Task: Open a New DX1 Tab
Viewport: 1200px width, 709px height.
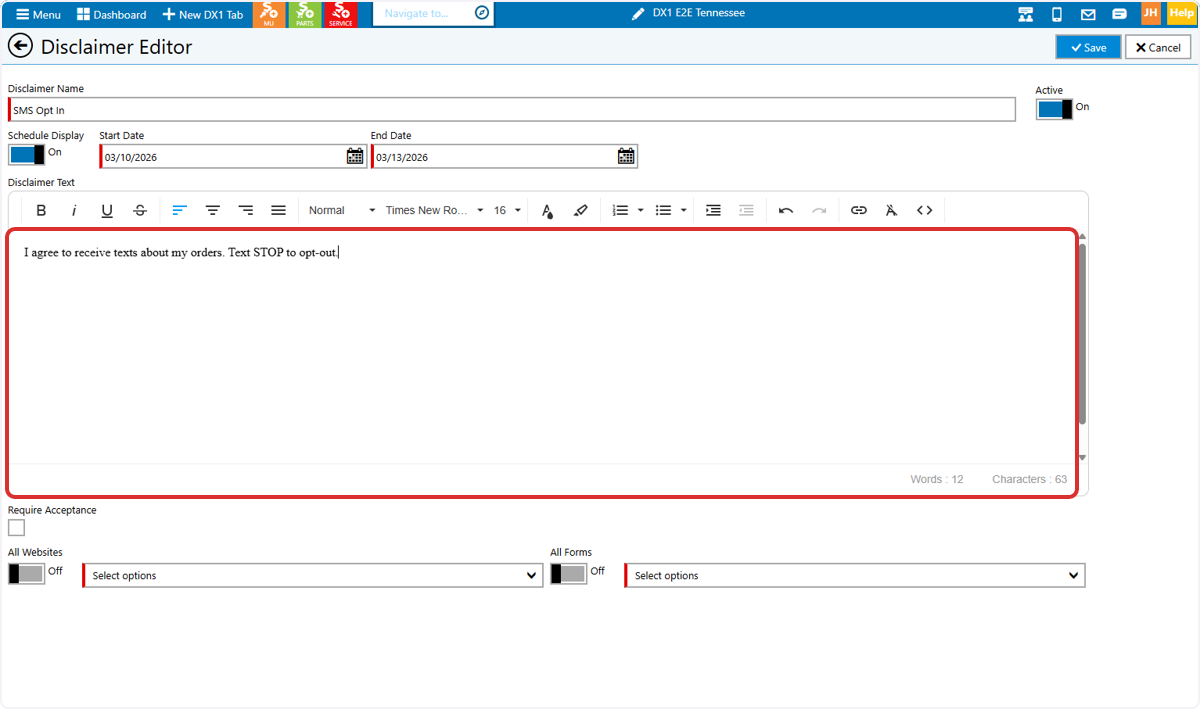Action: click(x=202, y=14)
